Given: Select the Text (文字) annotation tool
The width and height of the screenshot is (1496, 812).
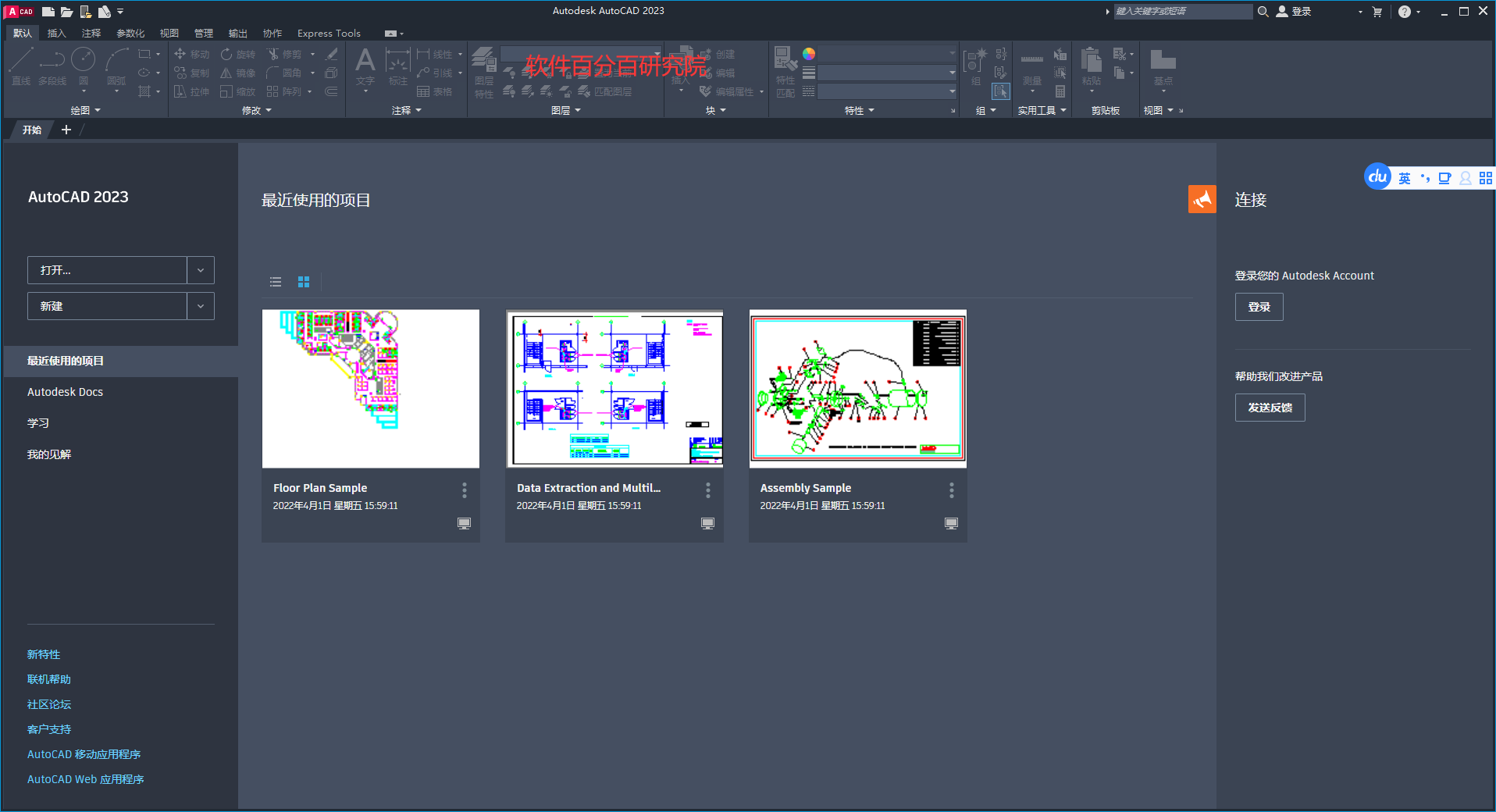Looking at the screenshot, I should (x=365, y=66).
